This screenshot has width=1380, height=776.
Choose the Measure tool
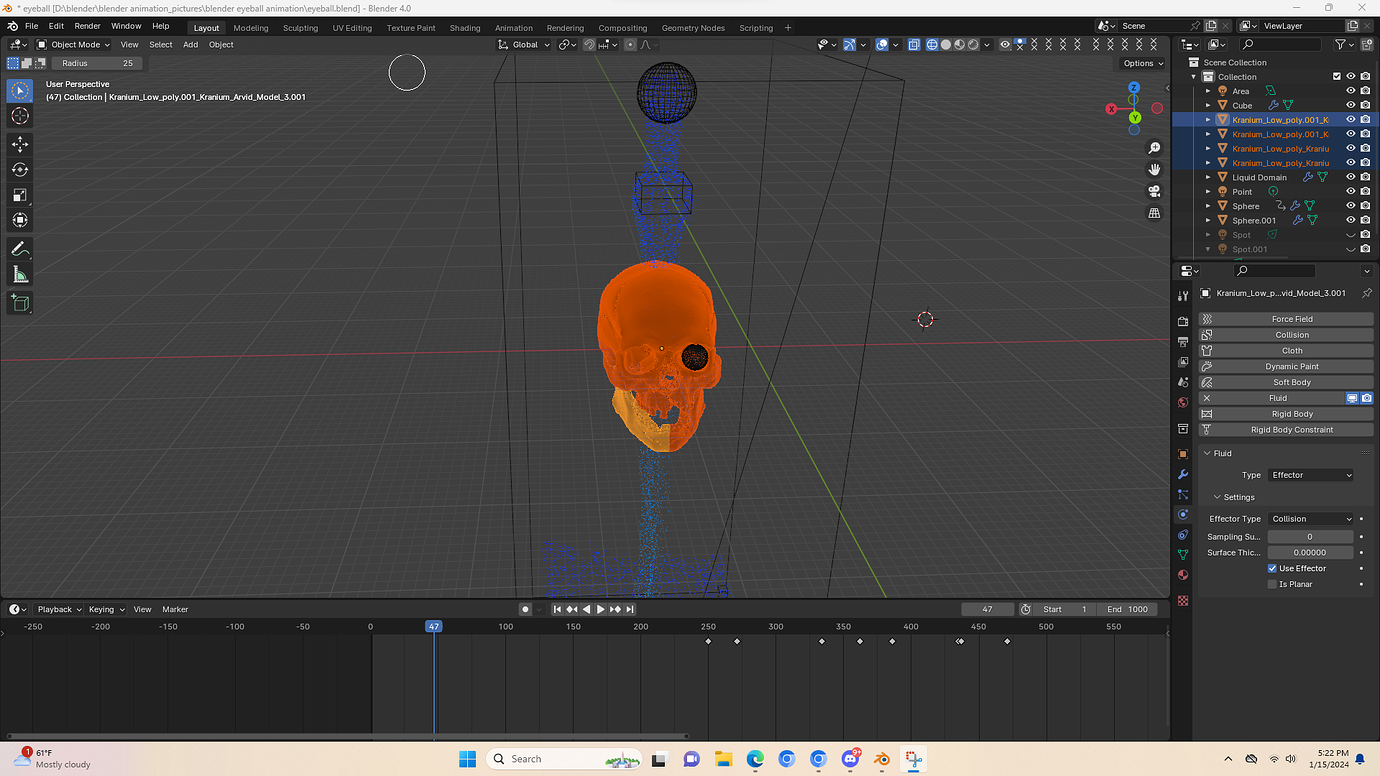click(20, 275)
